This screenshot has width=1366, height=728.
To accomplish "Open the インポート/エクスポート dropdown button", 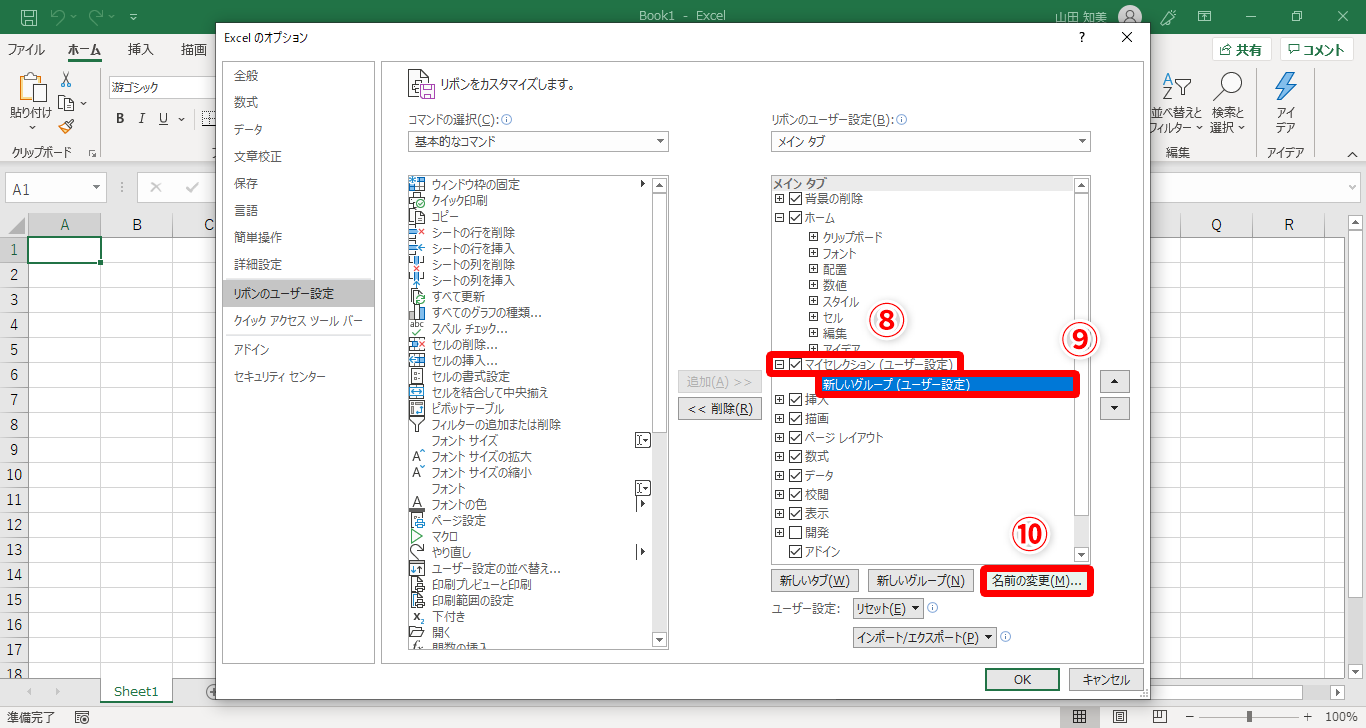I will 925,638.
